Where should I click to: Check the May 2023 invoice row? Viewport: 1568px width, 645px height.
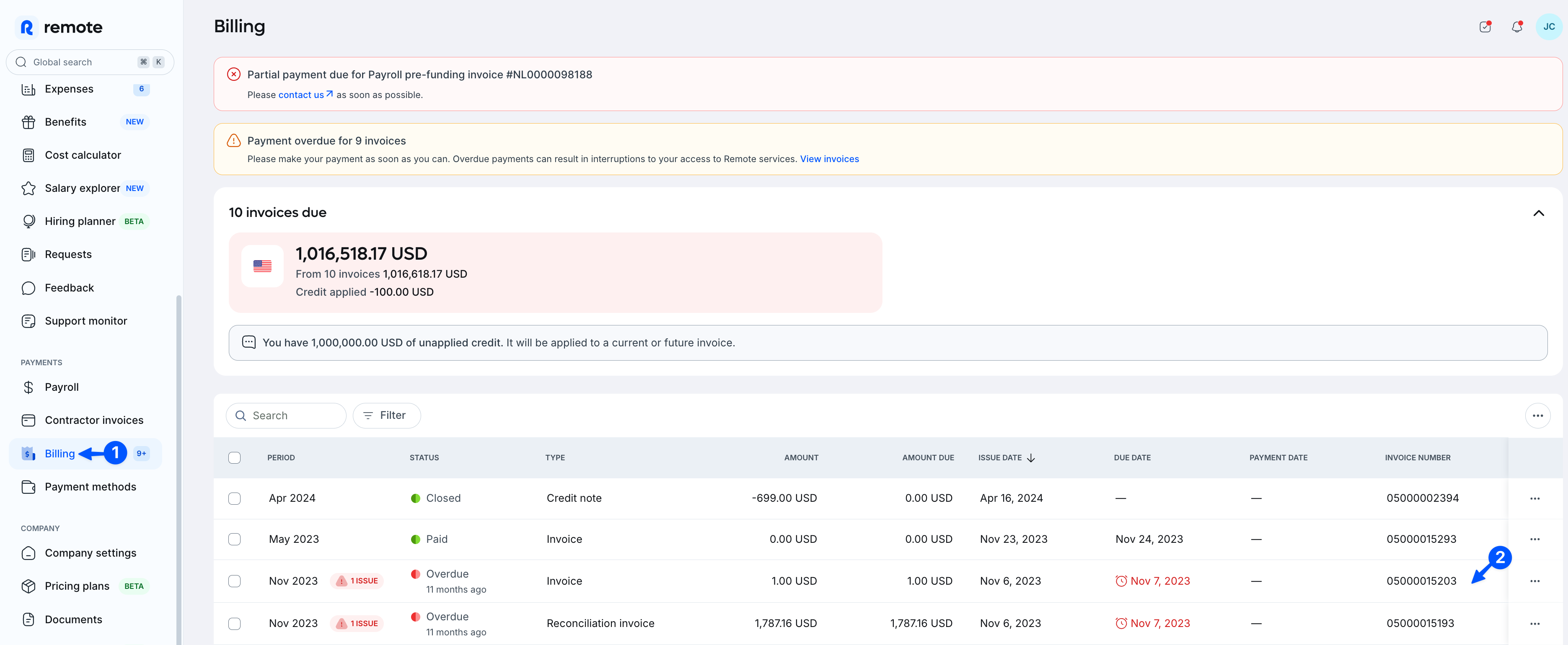pyautogui.click(x=235, y=539)
